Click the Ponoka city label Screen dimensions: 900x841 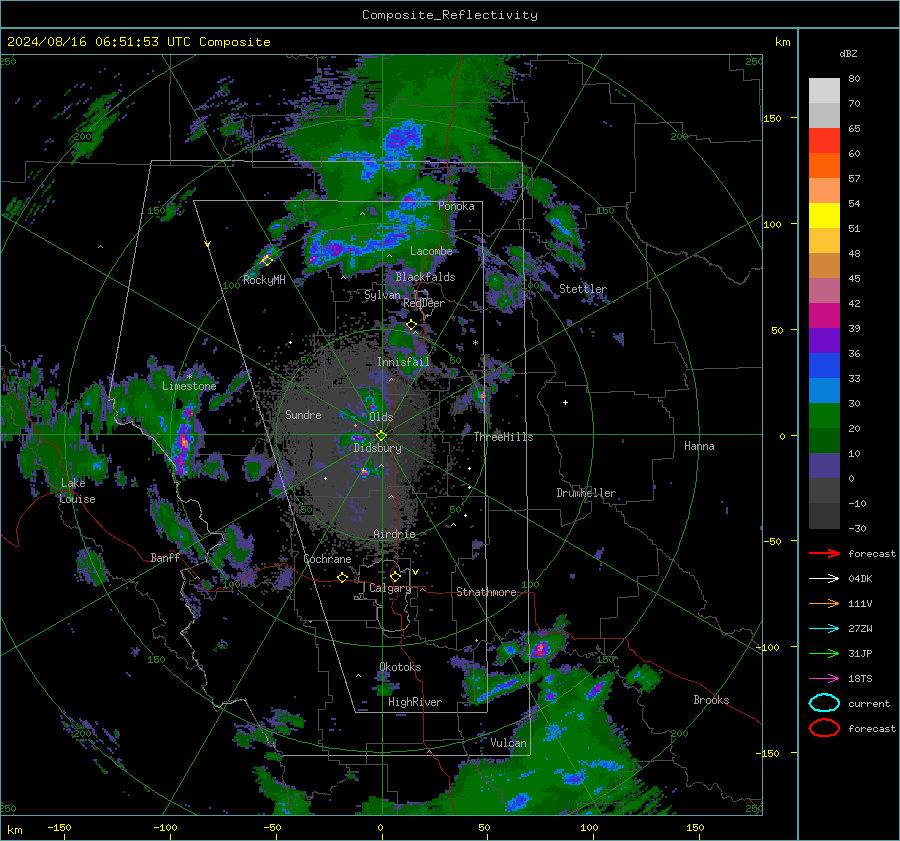click(x=456, y=206)
